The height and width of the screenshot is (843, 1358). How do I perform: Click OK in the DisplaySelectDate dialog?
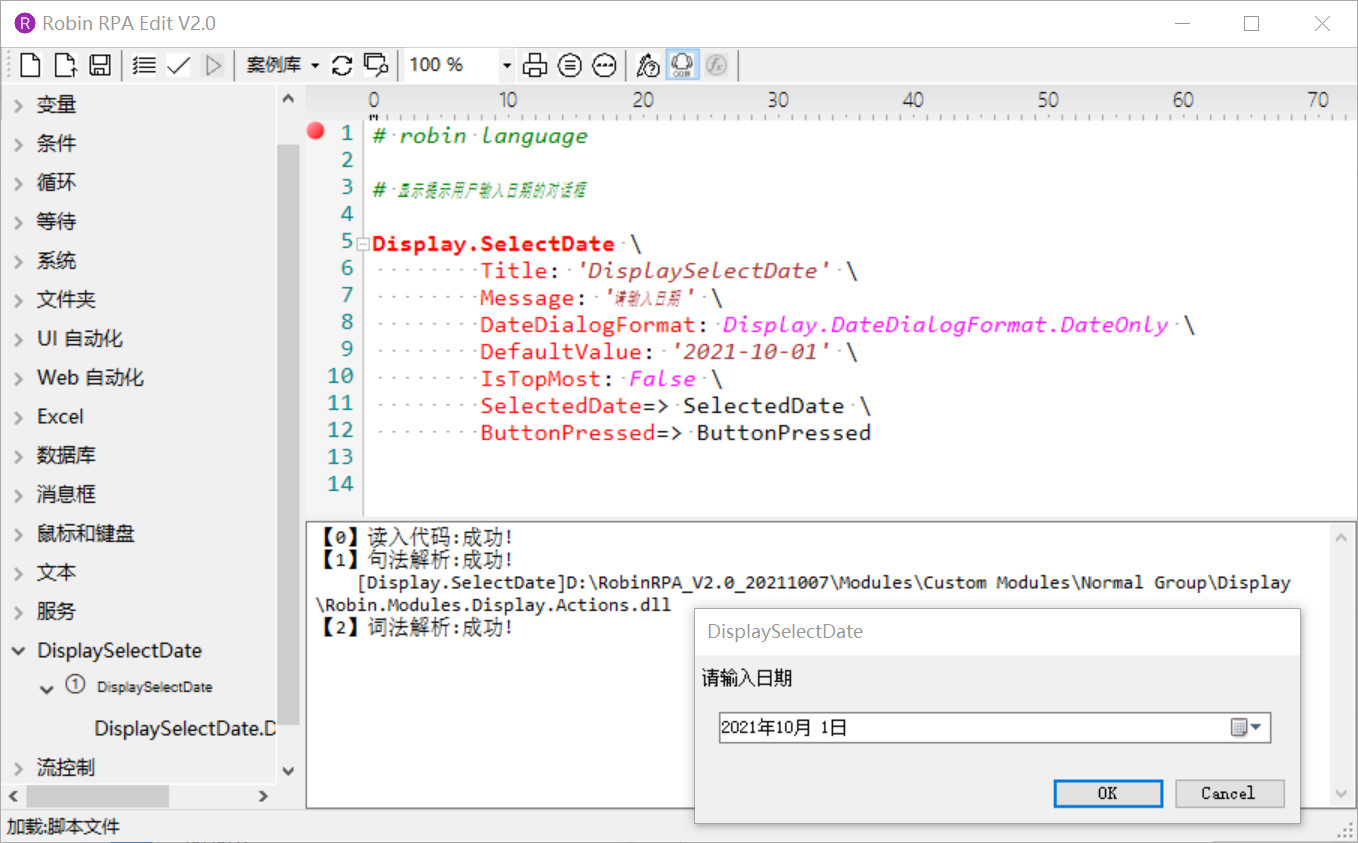click(1108, 793)
